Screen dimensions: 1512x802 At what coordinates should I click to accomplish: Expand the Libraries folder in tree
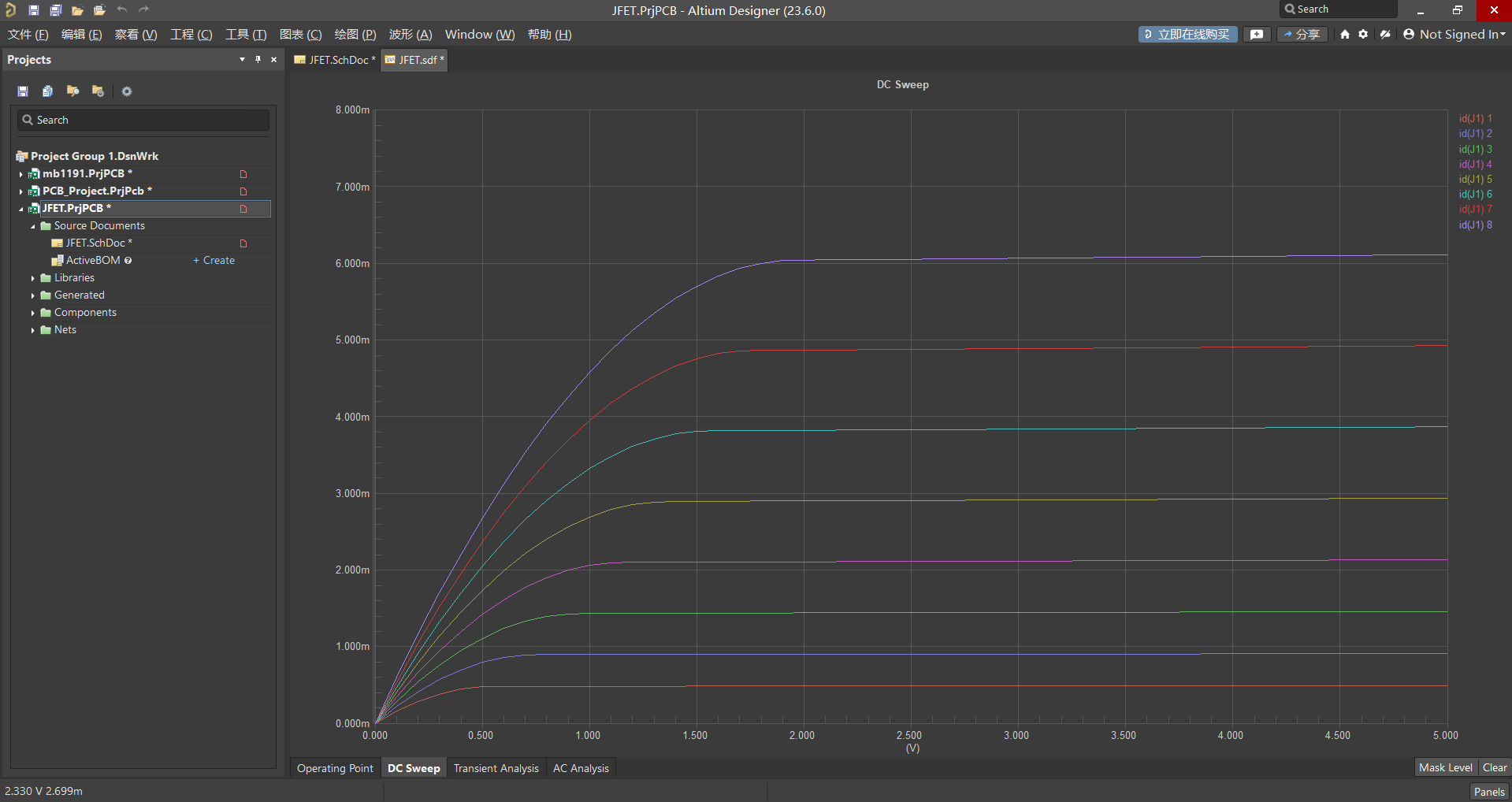(x=33, y=278)
